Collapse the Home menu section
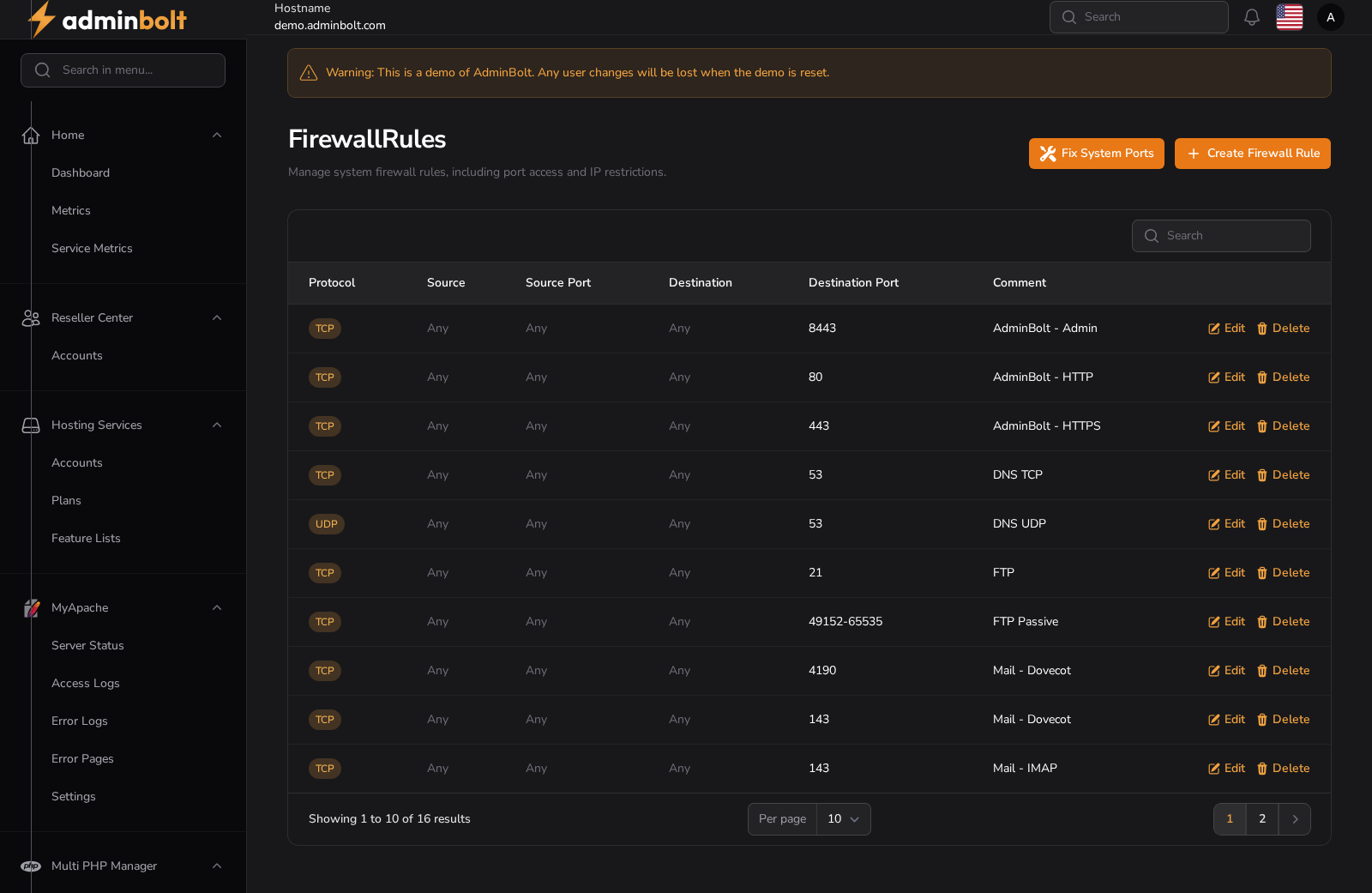The width and height of the screenshot is (1372, 893). click(217, 135)
